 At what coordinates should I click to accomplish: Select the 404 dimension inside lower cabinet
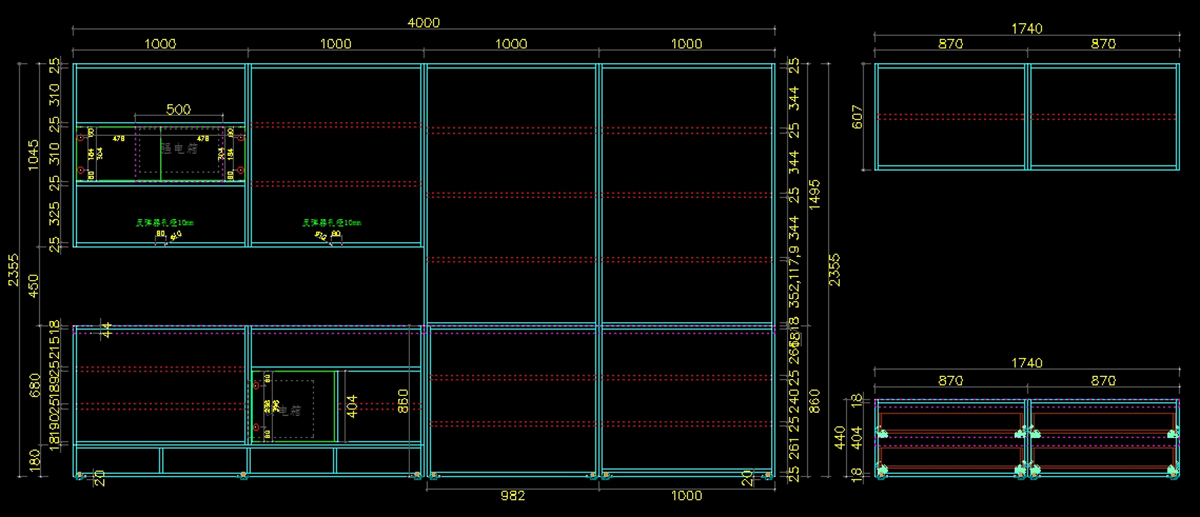pos(352,406)
